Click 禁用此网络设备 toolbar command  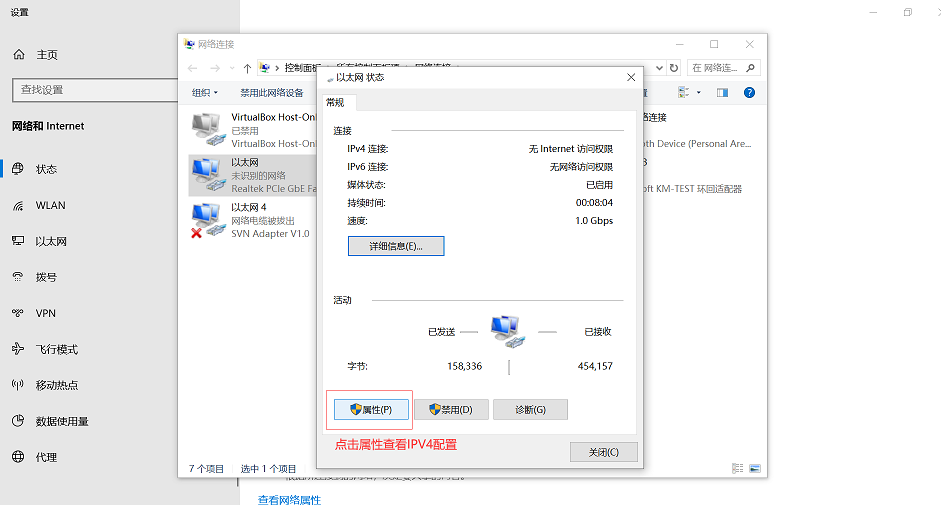271,93
